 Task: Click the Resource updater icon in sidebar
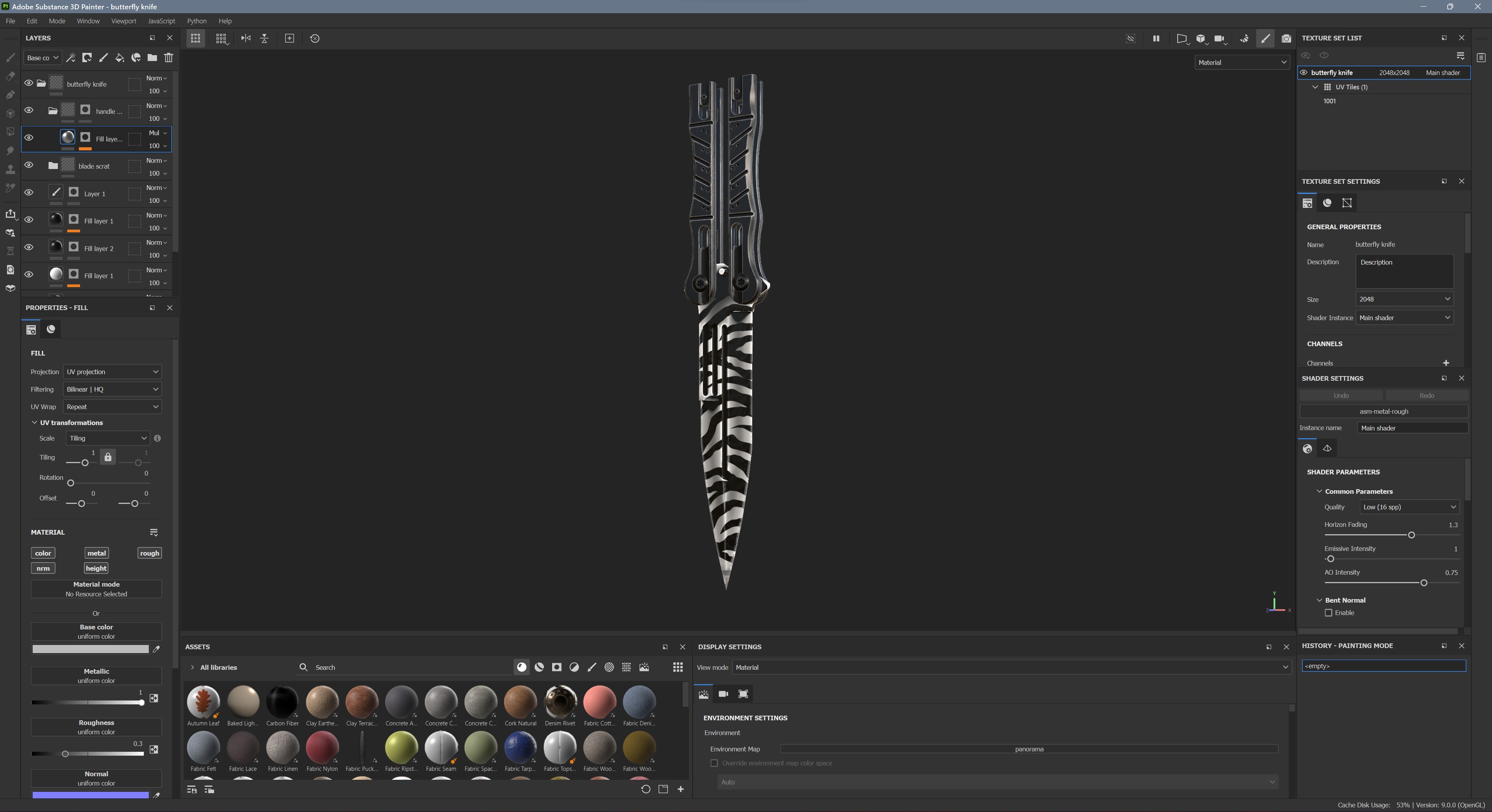pos(10,270)
